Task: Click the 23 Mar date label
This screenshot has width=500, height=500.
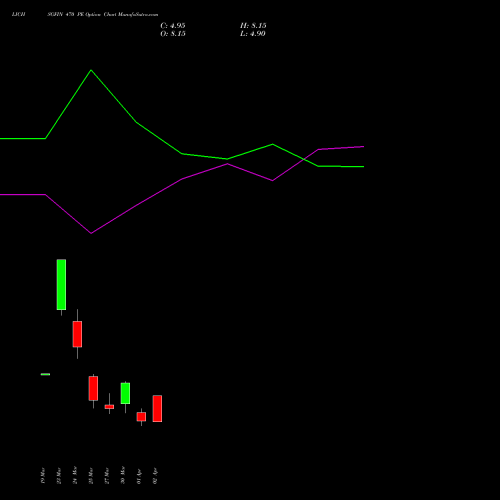Action: click(59, 475)
